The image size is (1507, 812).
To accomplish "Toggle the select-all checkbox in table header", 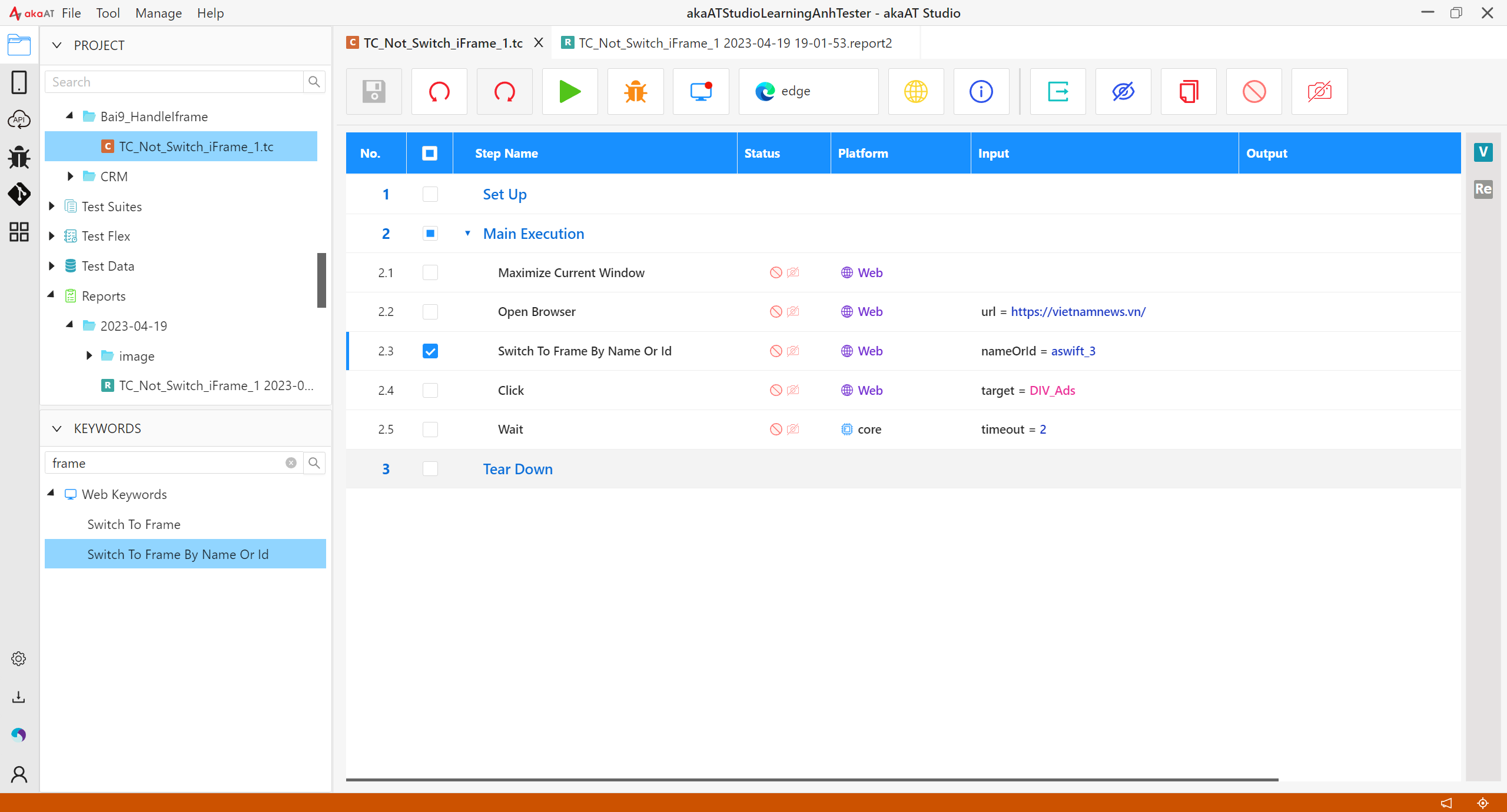I will pyautogui.click(x=430, y=154).
